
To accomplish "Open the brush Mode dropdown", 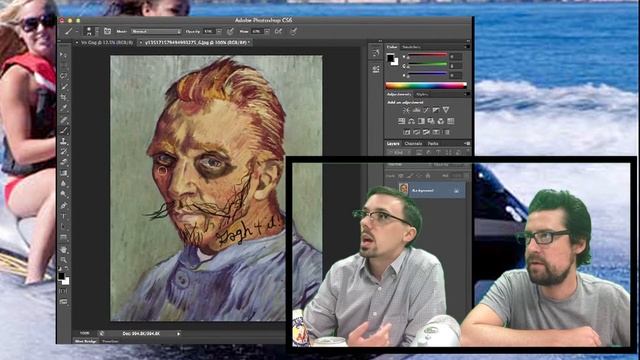I will click(156, 31).
